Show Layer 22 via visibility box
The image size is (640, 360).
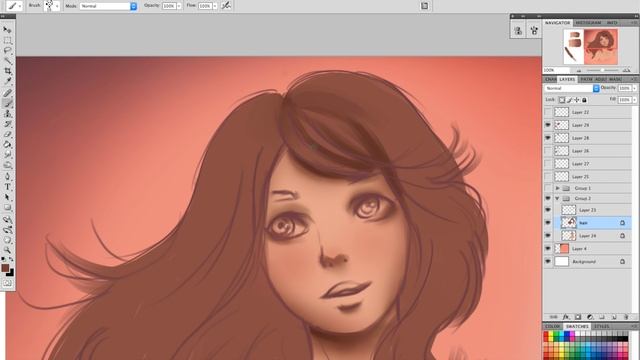point(548,112)
